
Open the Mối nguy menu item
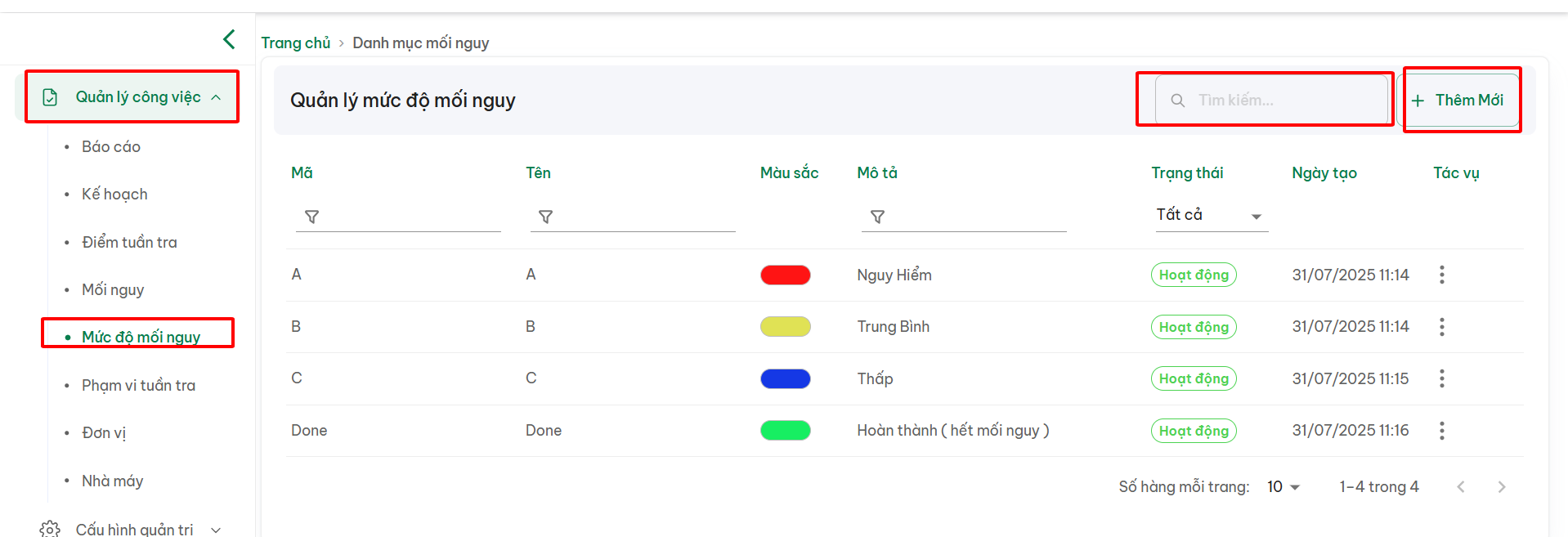tap(113, 289)
